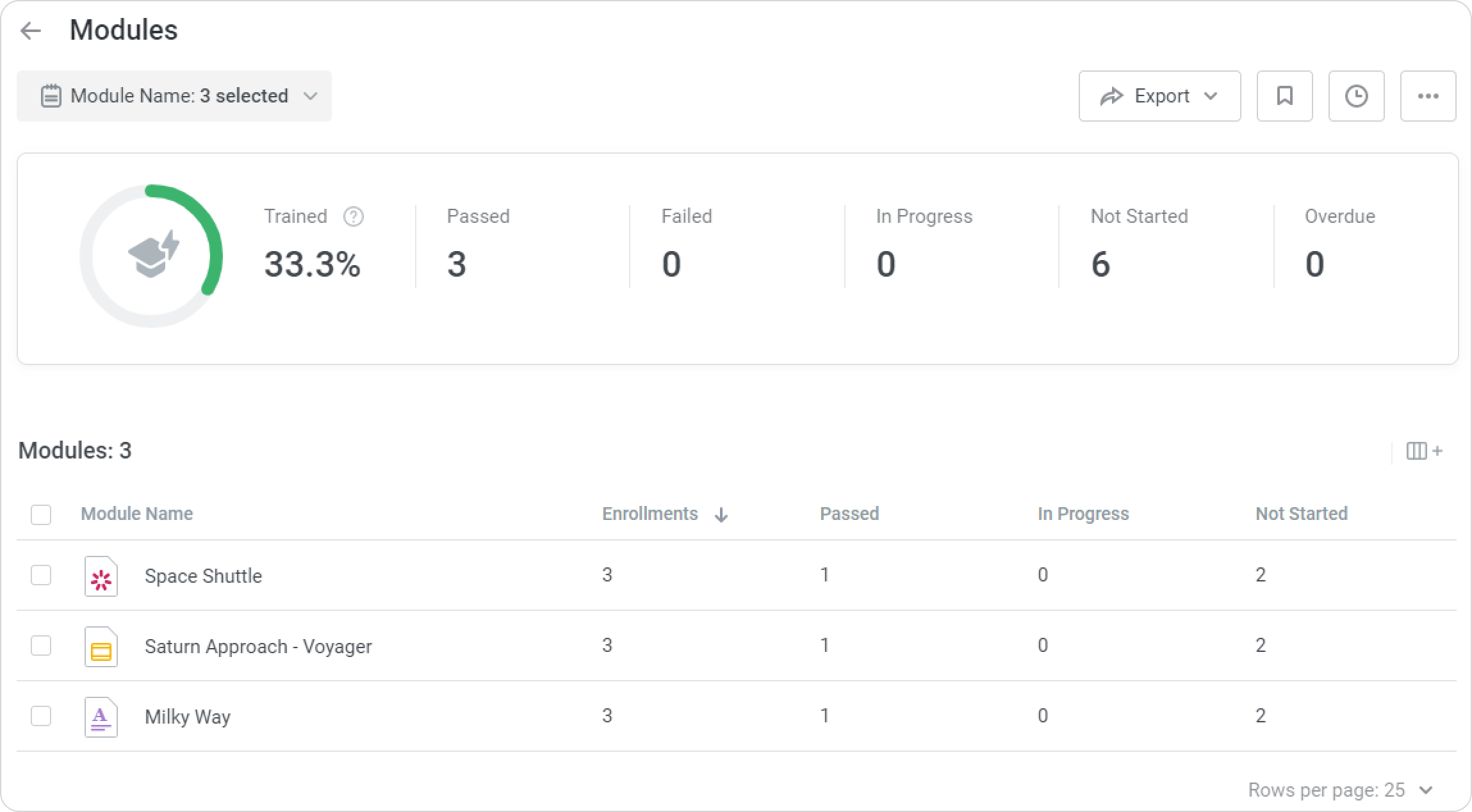Tick the Milky Way row checkbox
1472x812 pixels.
[x=41, y=716]
